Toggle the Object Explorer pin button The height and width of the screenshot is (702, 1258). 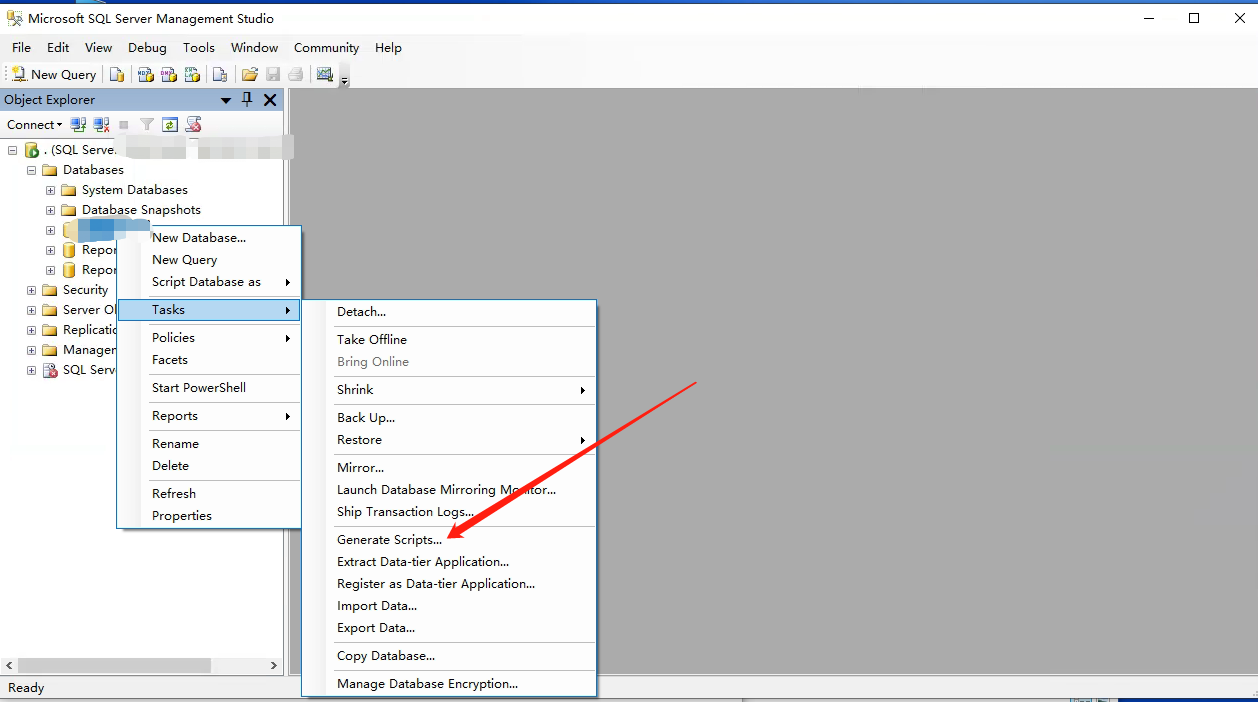point(245,99)
